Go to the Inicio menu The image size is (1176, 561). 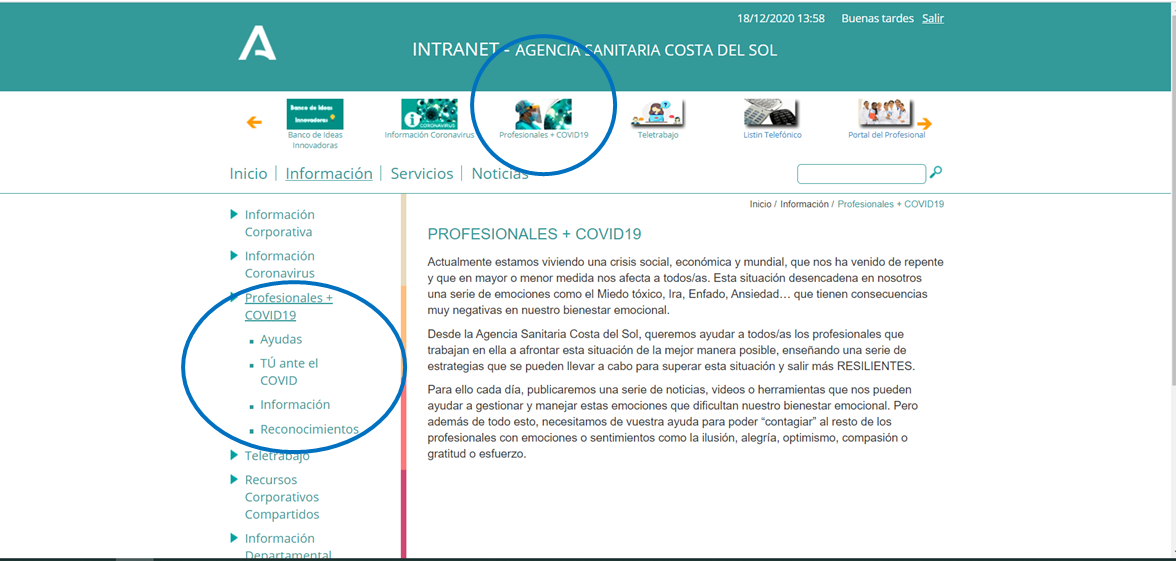248,173
